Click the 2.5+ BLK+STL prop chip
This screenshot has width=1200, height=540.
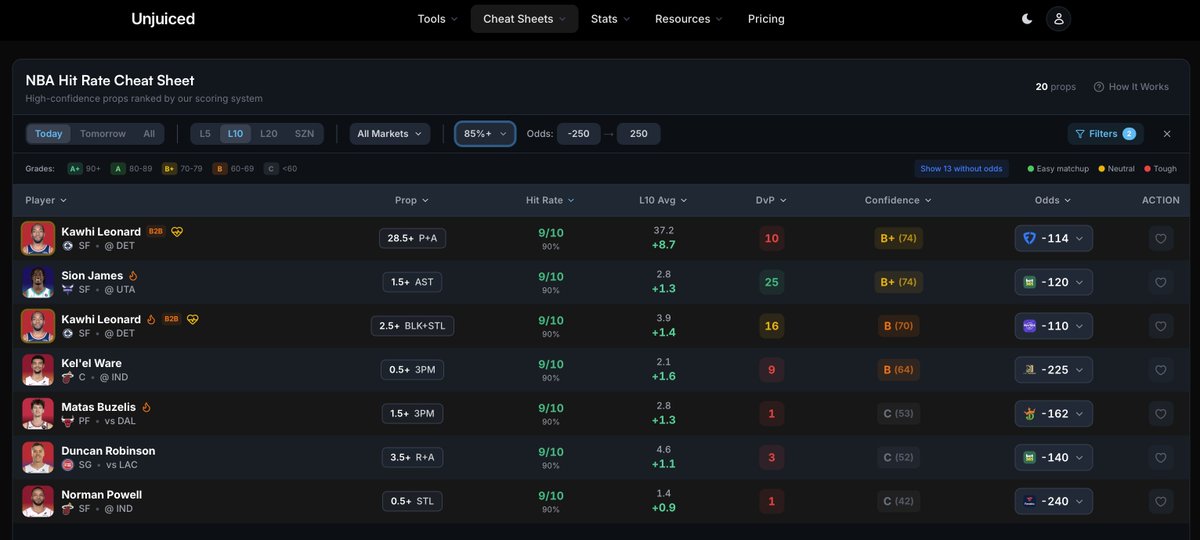point(412,326)
